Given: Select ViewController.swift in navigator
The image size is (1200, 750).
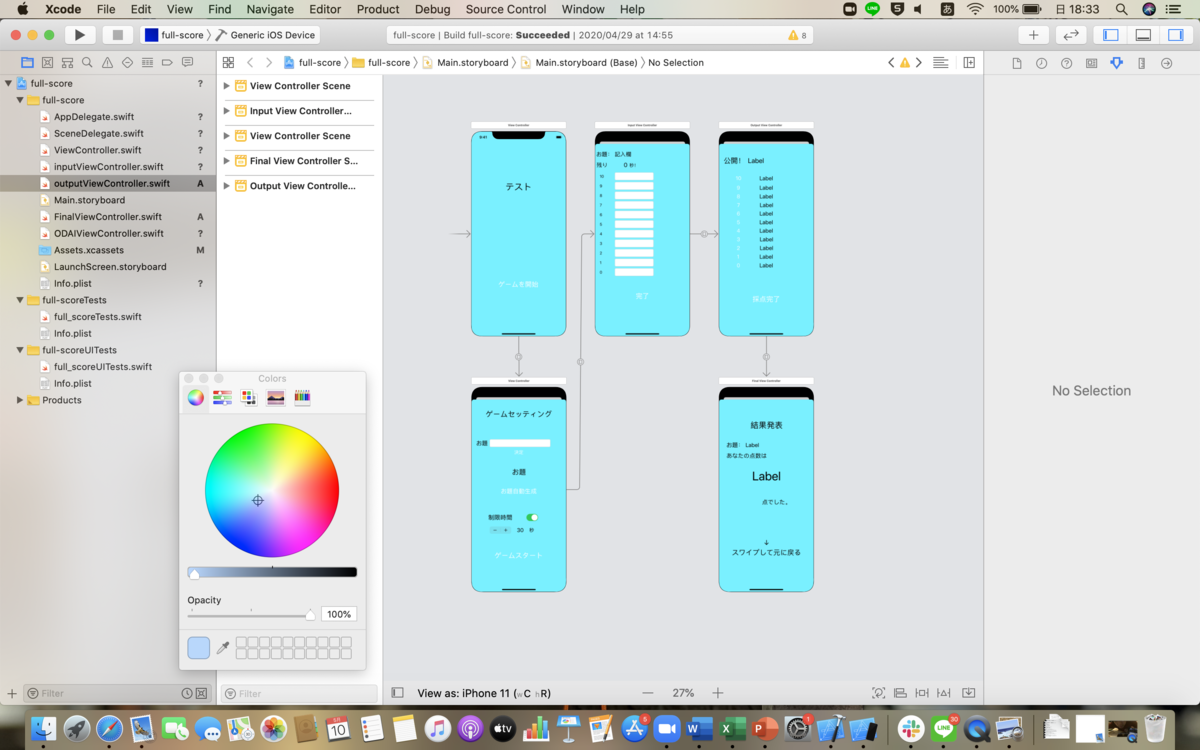Looking at the screenshot, I should coord(97,150).
